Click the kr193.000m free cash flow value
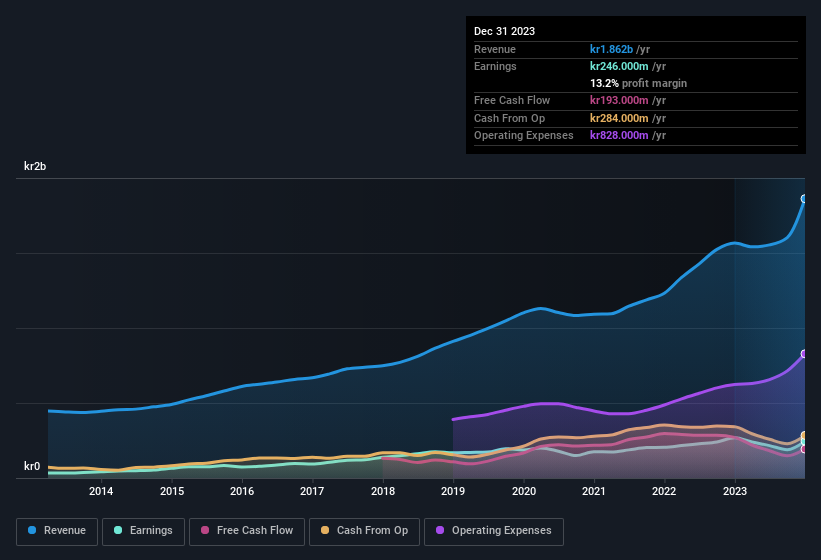The height and width of the screenshot is (560, 821). click(619, 100)
